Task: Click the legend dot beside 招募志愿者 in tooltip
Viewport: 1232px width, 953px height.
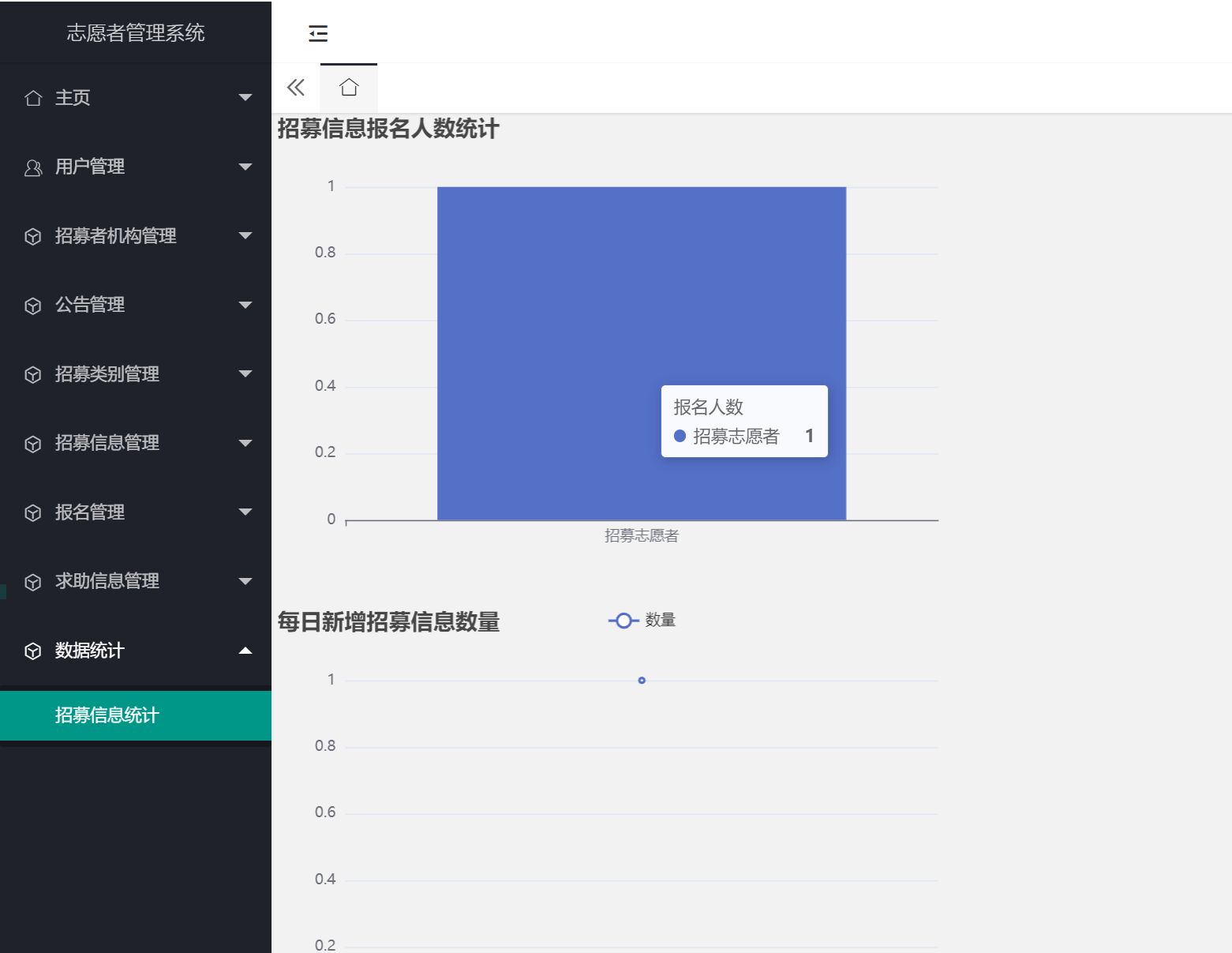Action: pyautogui.click(x=680, y=435)
